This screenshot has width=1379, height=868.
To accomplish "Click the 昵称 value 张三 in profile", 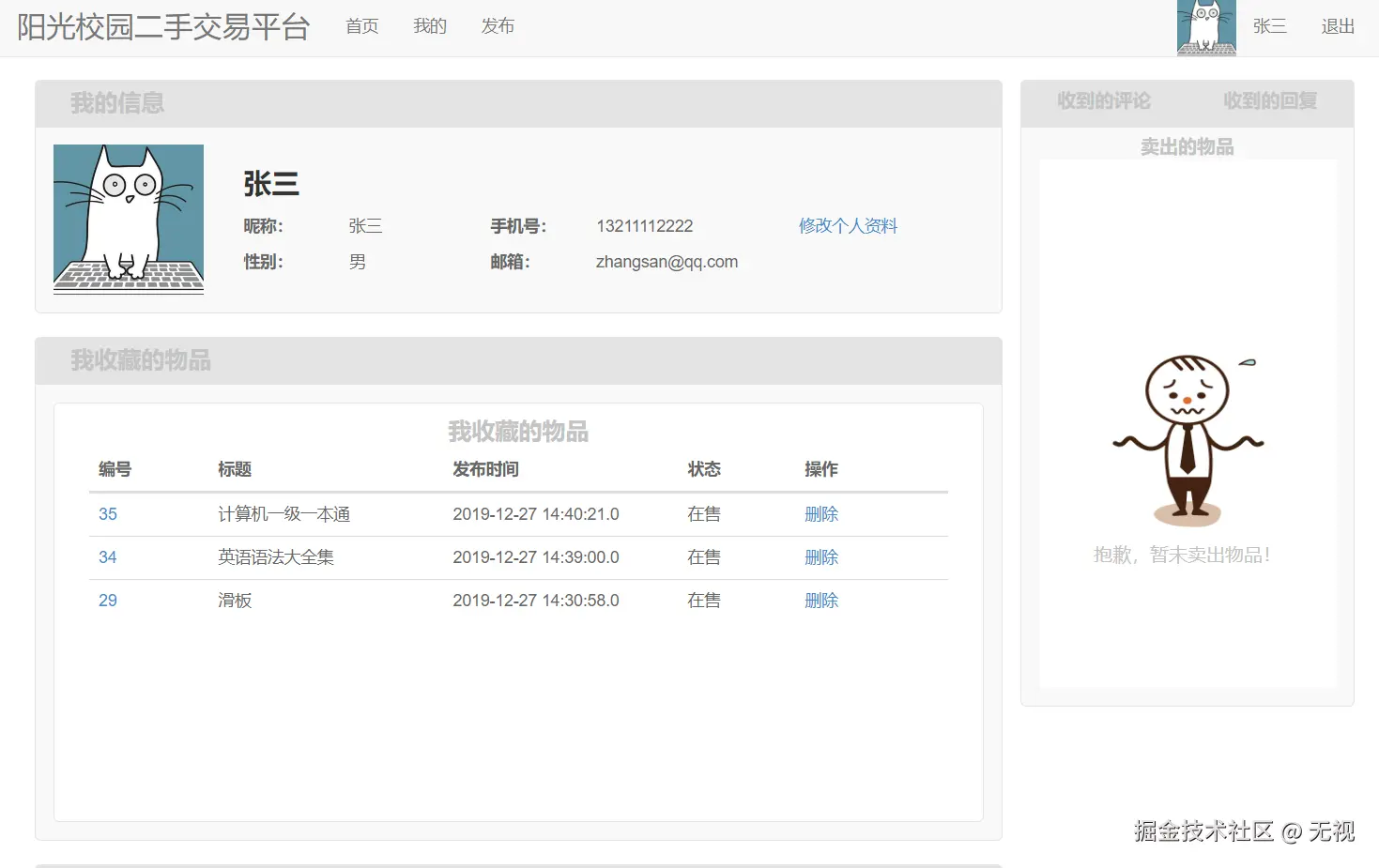I will (365, 226).
